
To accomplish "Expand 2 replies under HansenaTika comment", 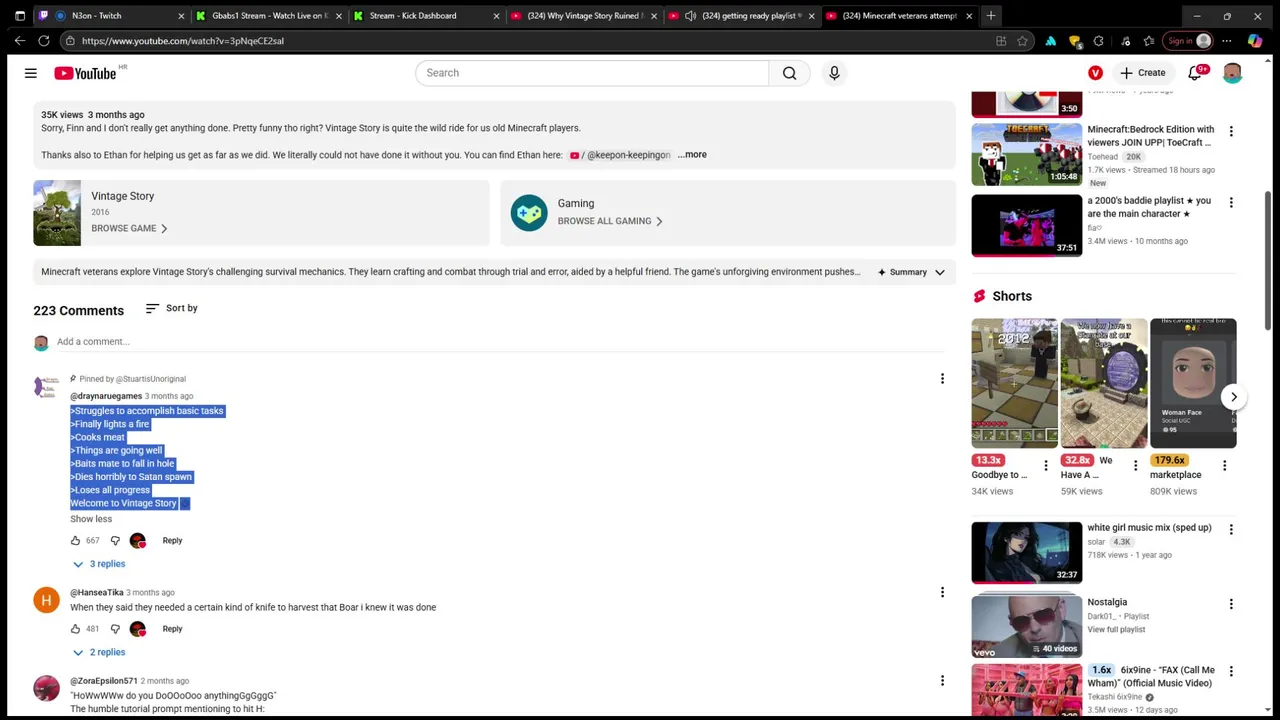I will [98, 652].
